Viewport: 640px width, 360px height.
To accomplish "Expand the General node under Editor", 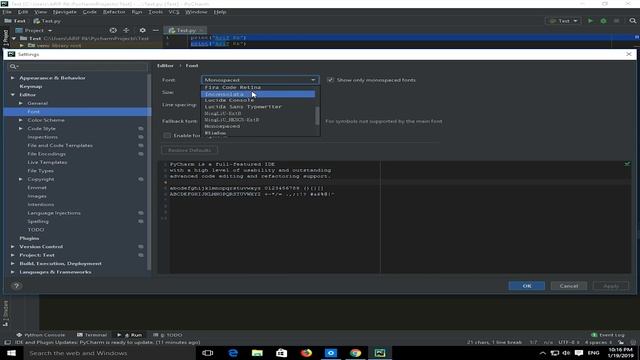I will pos(21,103).
